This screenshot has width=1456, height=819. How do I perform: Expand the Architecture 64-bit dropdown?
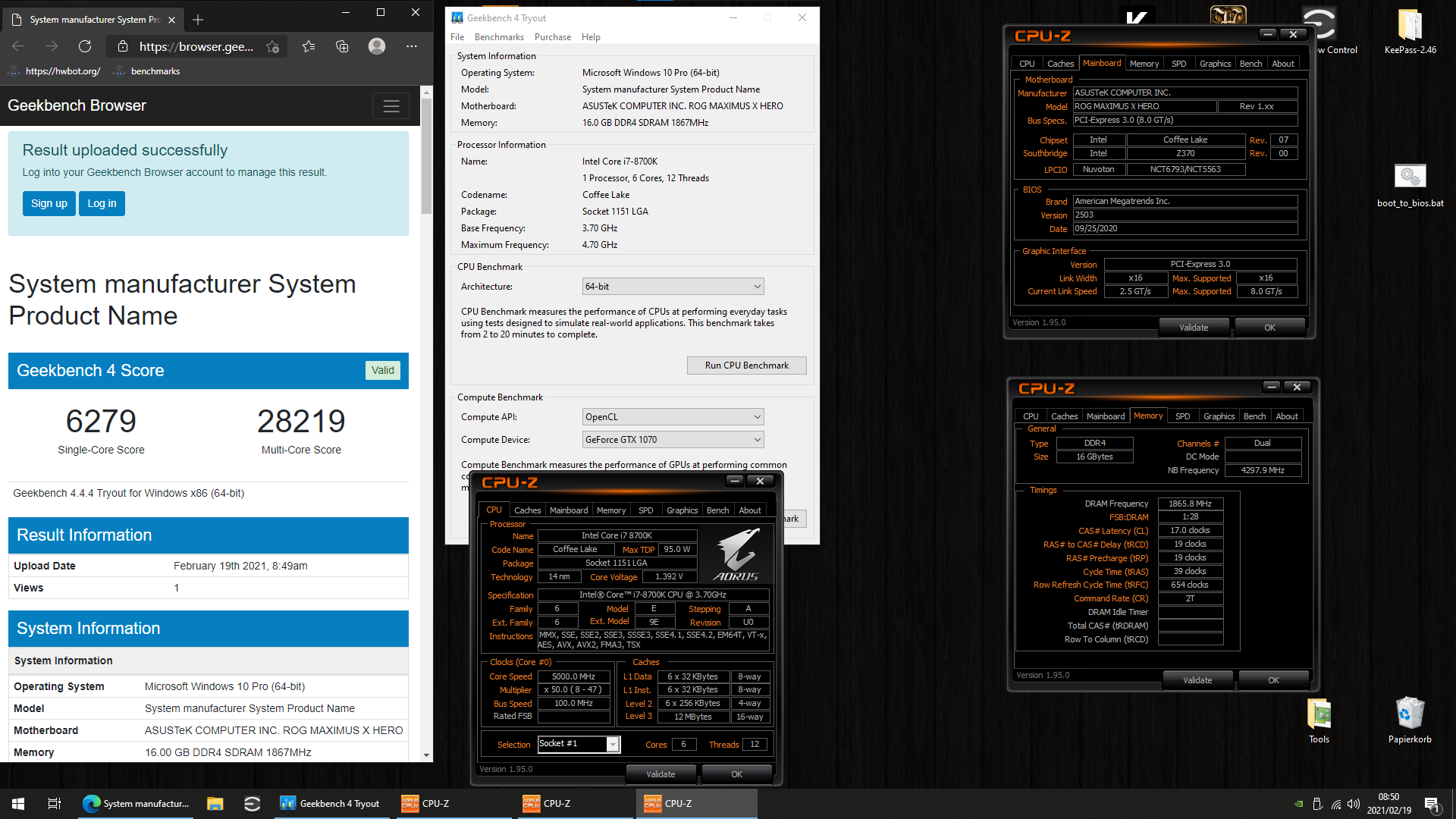point(673,287)
